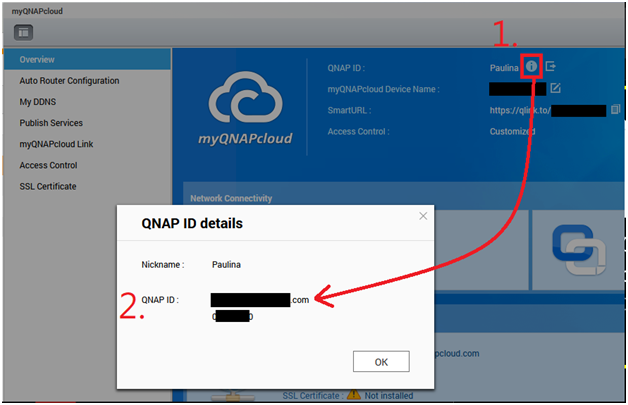The height and width of the screenshot is (405, 628).
Task: Edit the myQNAPcloud device name
Action: [x=555, y=88]
